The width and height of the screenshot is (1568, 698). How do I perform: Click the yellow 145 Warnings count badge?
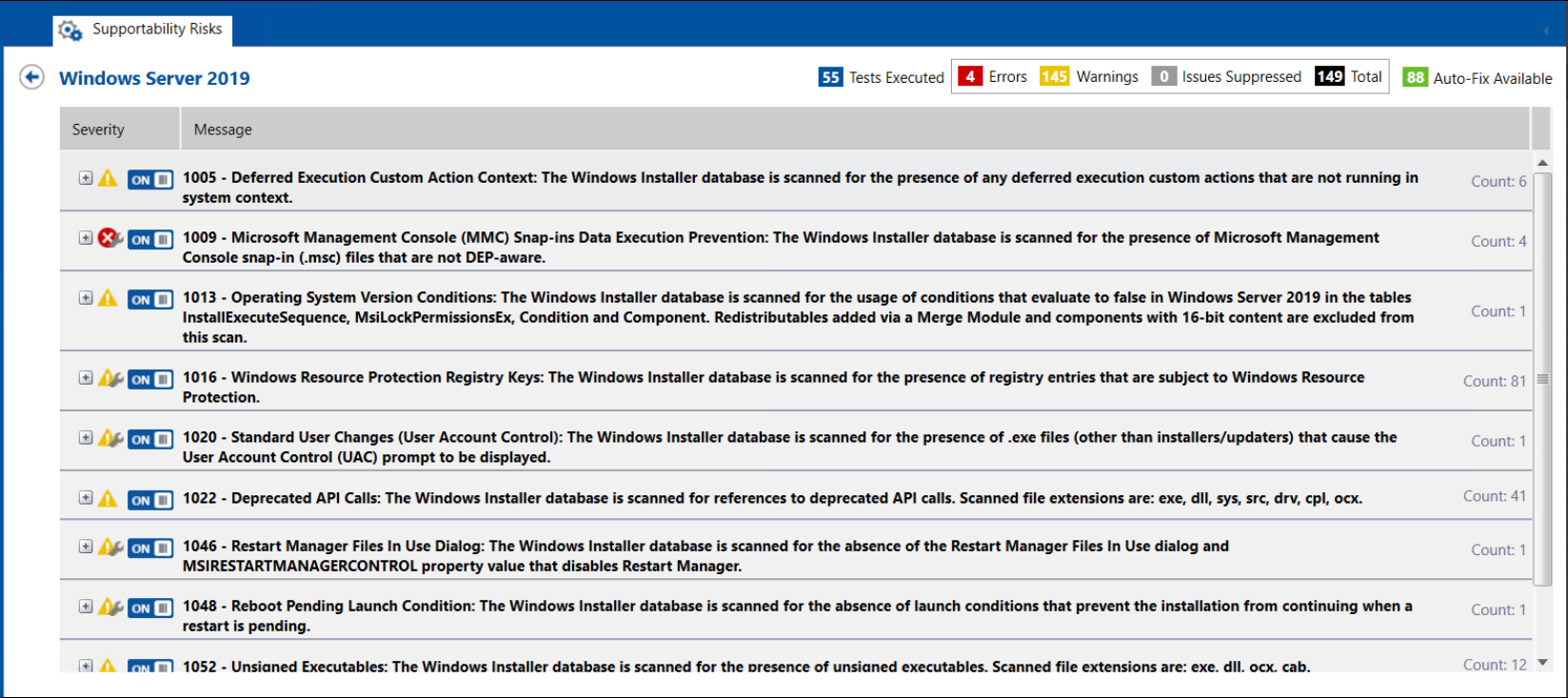[1054, 76]
